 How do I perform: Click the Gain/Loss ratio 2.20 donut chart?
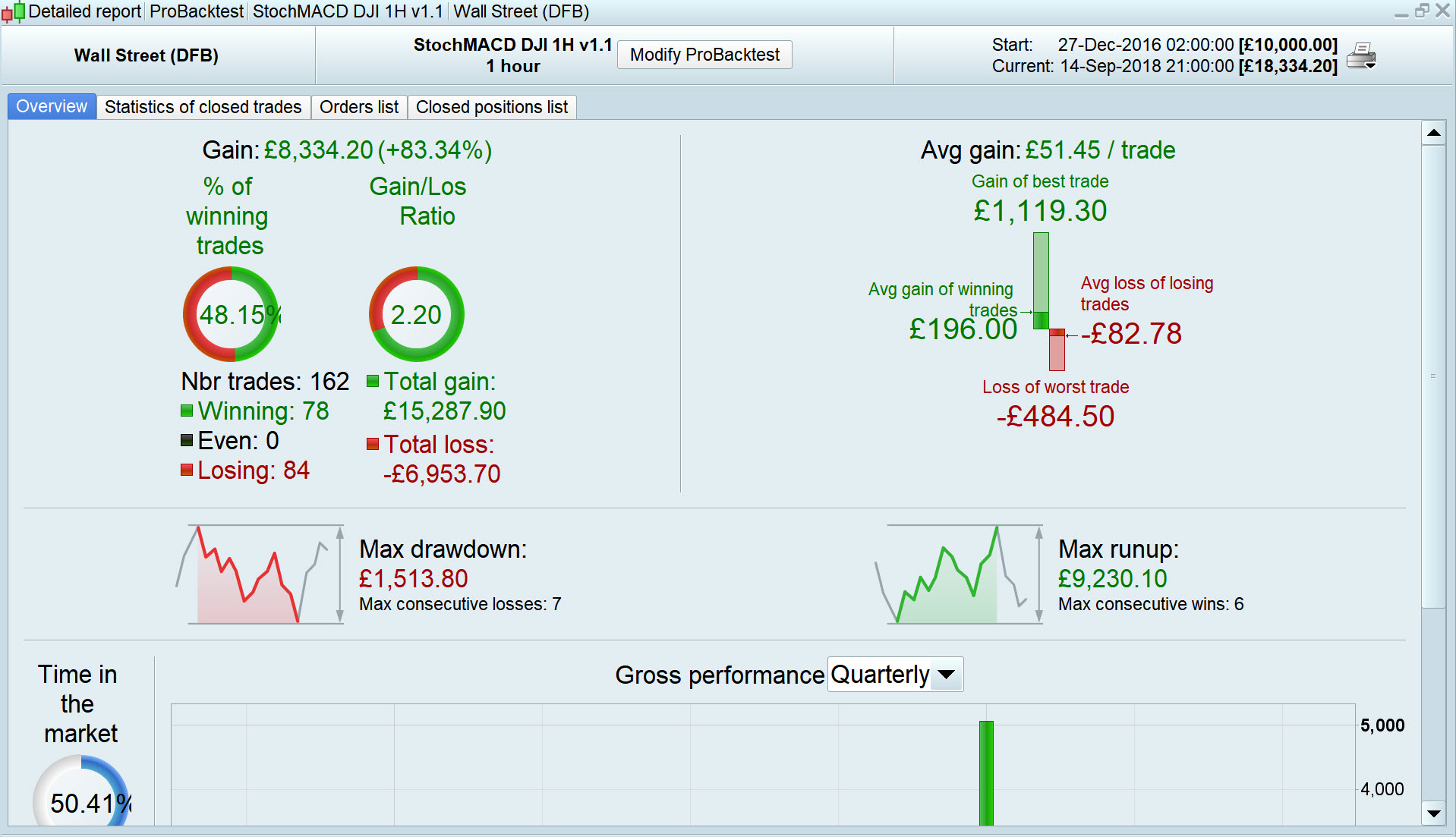(x=416, y=314)
